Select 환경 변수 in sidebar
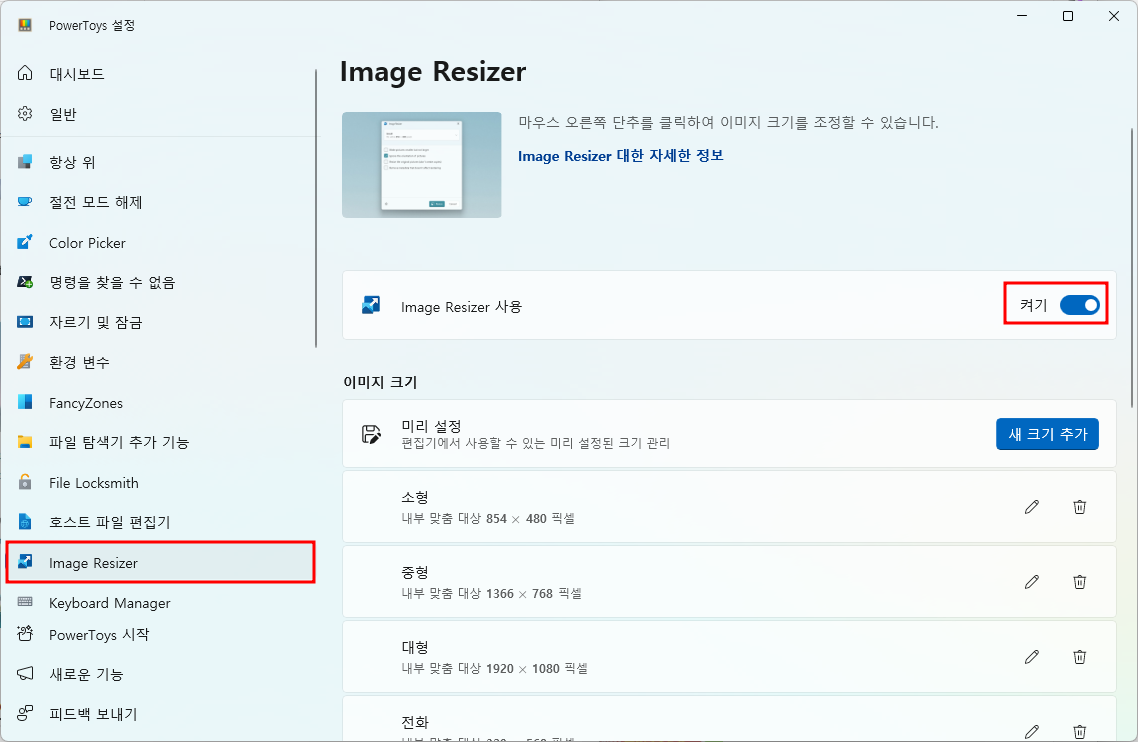The width and height of the screenshot is (1138, 742). pyautogui.click(x=160, y=362)
